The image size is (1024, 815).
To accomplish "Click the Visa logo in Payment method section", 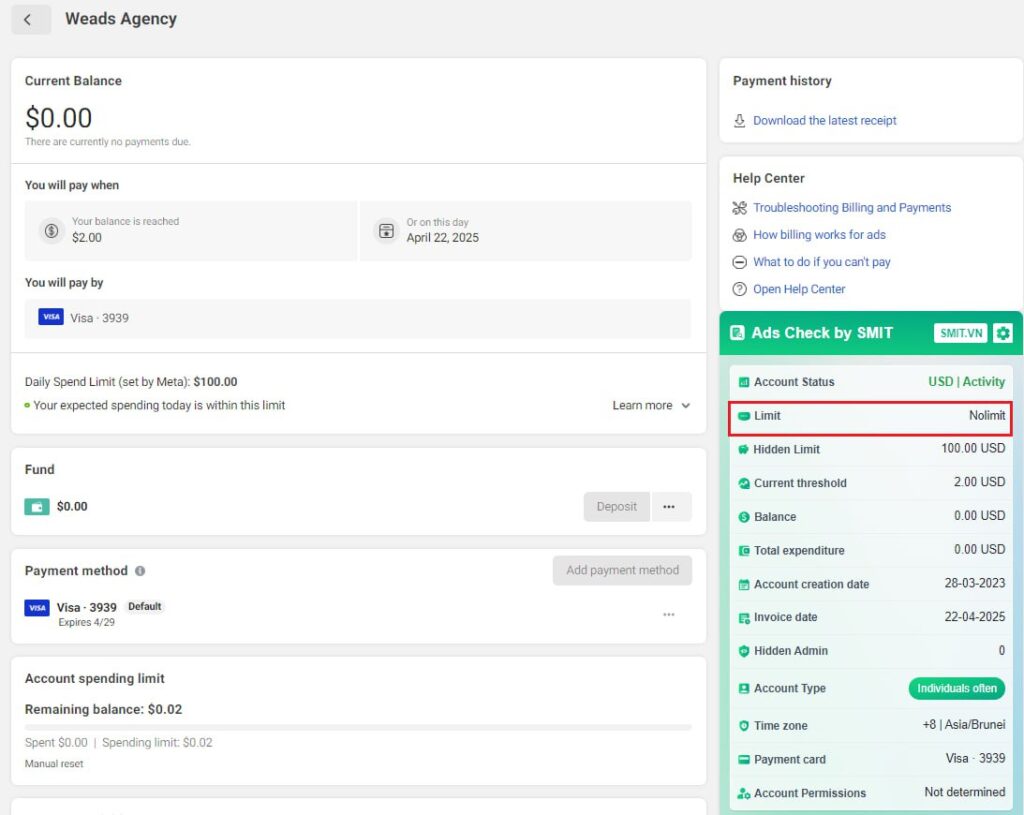I will click(x=37, y=607).
